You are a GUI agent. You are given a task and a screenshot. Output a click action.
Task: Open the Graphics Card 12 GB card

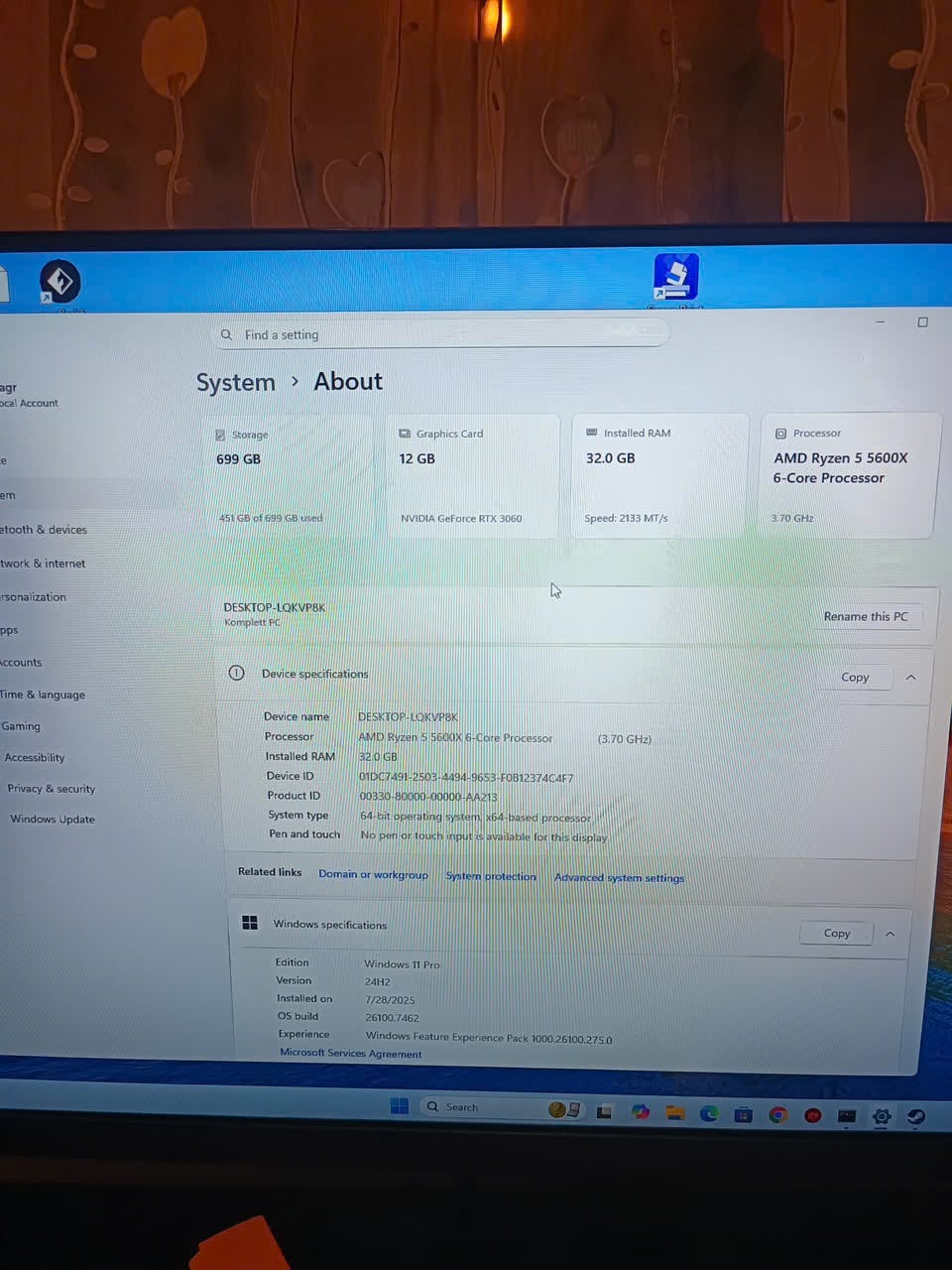click(x=472, y=476)
